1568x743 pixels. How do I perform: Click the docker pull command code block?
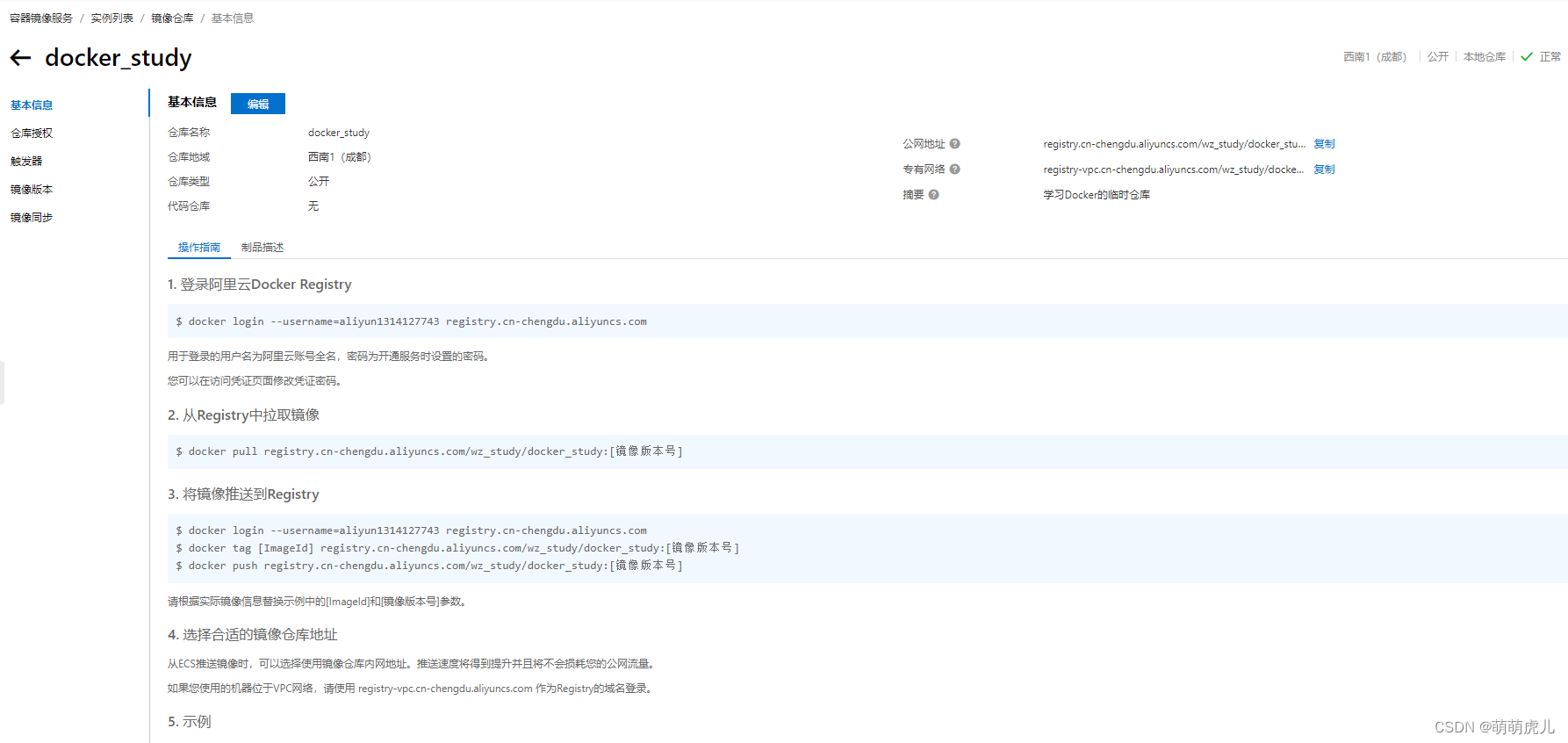click(x=867, y=451)
